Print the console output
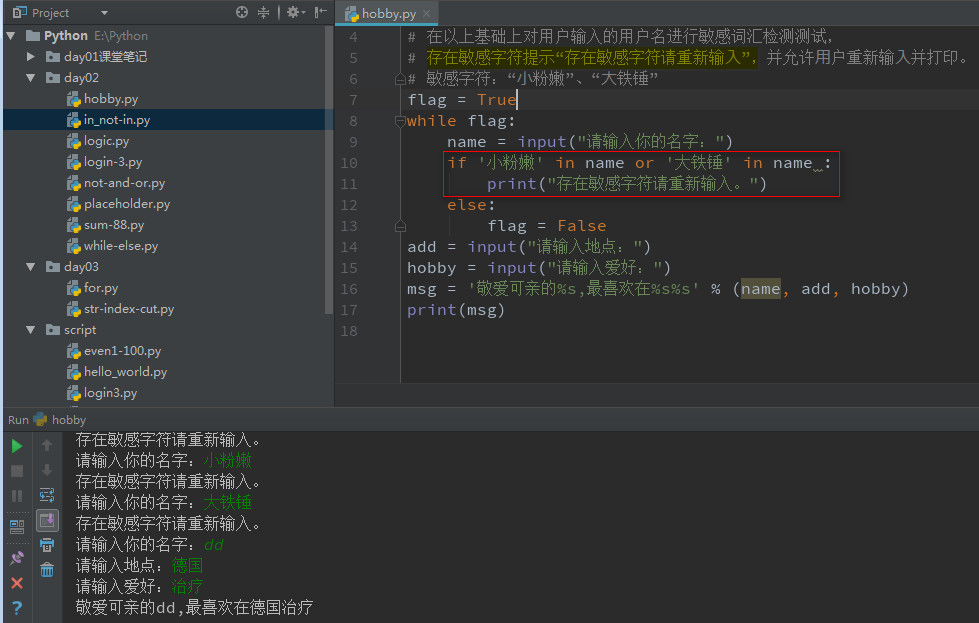The width and height of the screenshot is (979, 623). coord(47,545)
